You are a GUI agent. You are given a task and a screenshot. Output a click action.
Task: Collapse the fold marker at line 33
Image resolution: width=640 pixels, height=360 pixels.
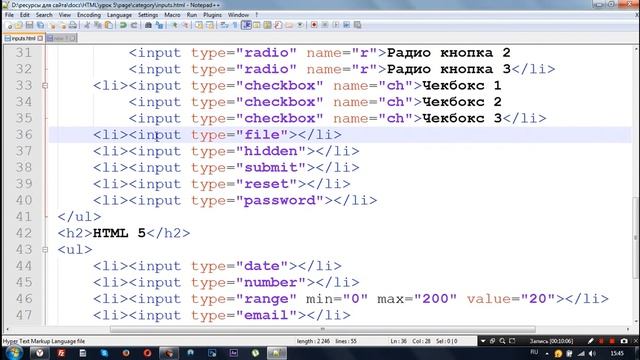click(x=45, y=86)
